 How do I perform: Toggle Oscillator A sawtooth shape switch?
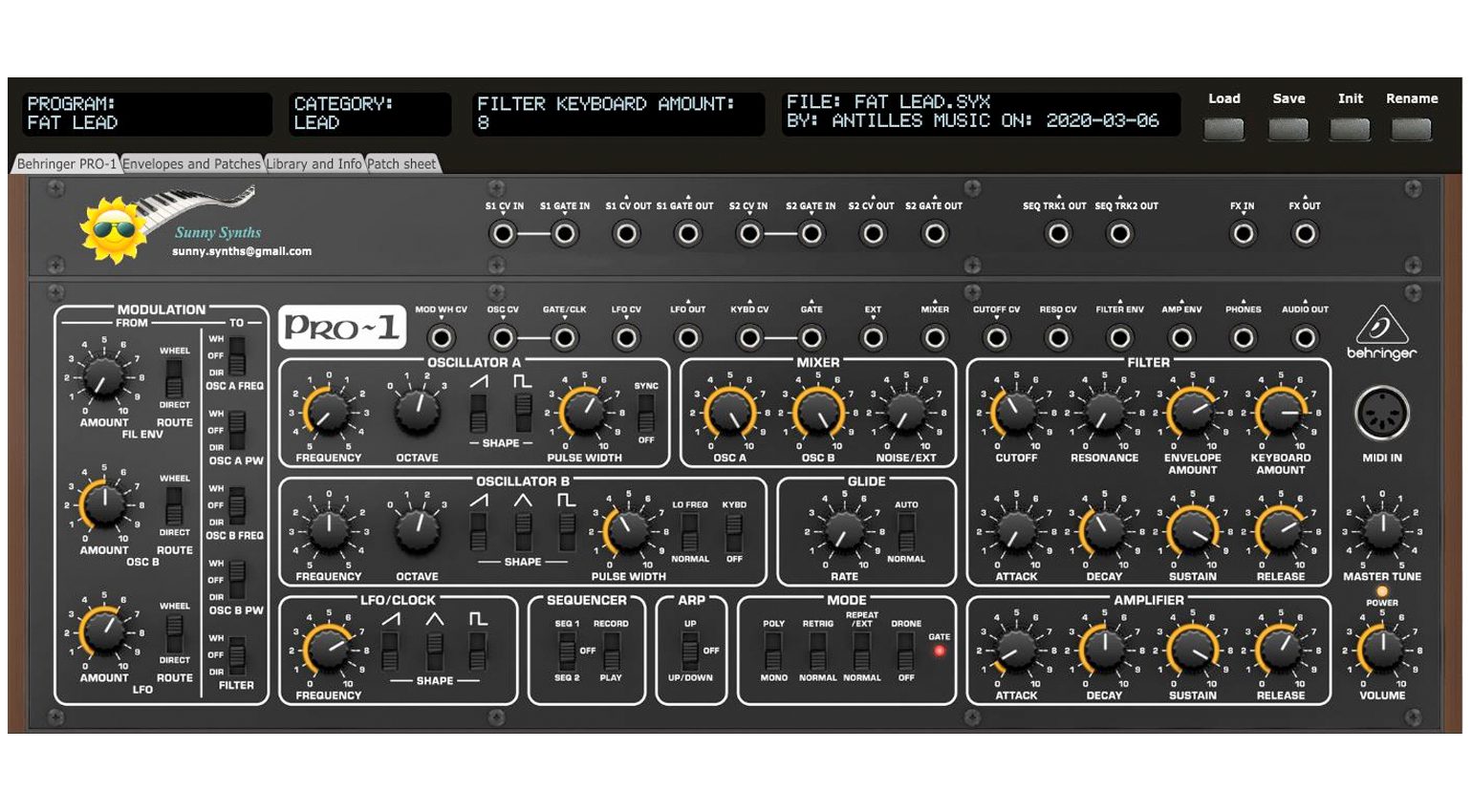(x=479, y=413)
